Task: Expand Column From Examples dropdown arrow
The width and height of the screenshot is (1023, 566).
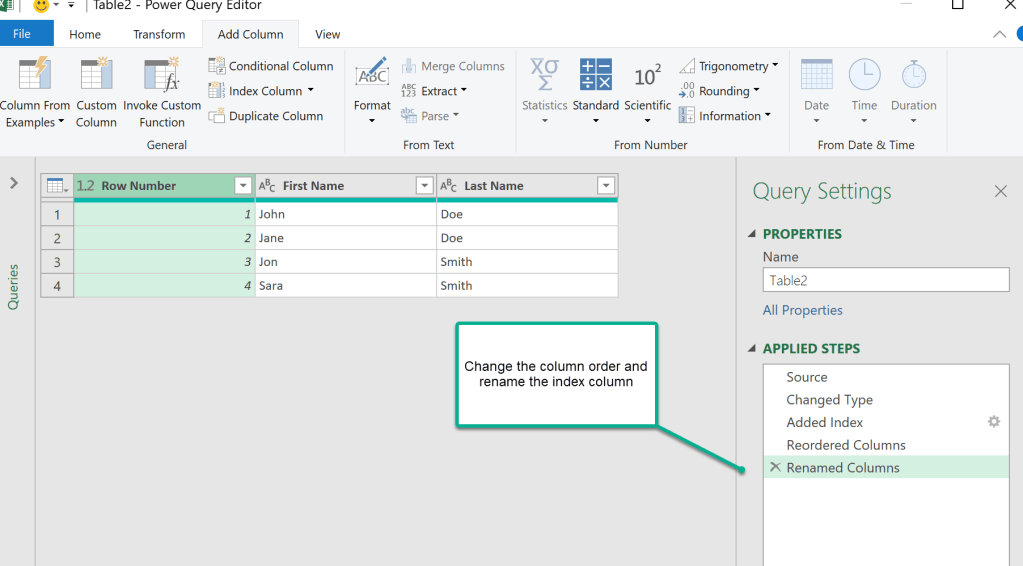Action: pyautogui.click(x=61, y=121)
